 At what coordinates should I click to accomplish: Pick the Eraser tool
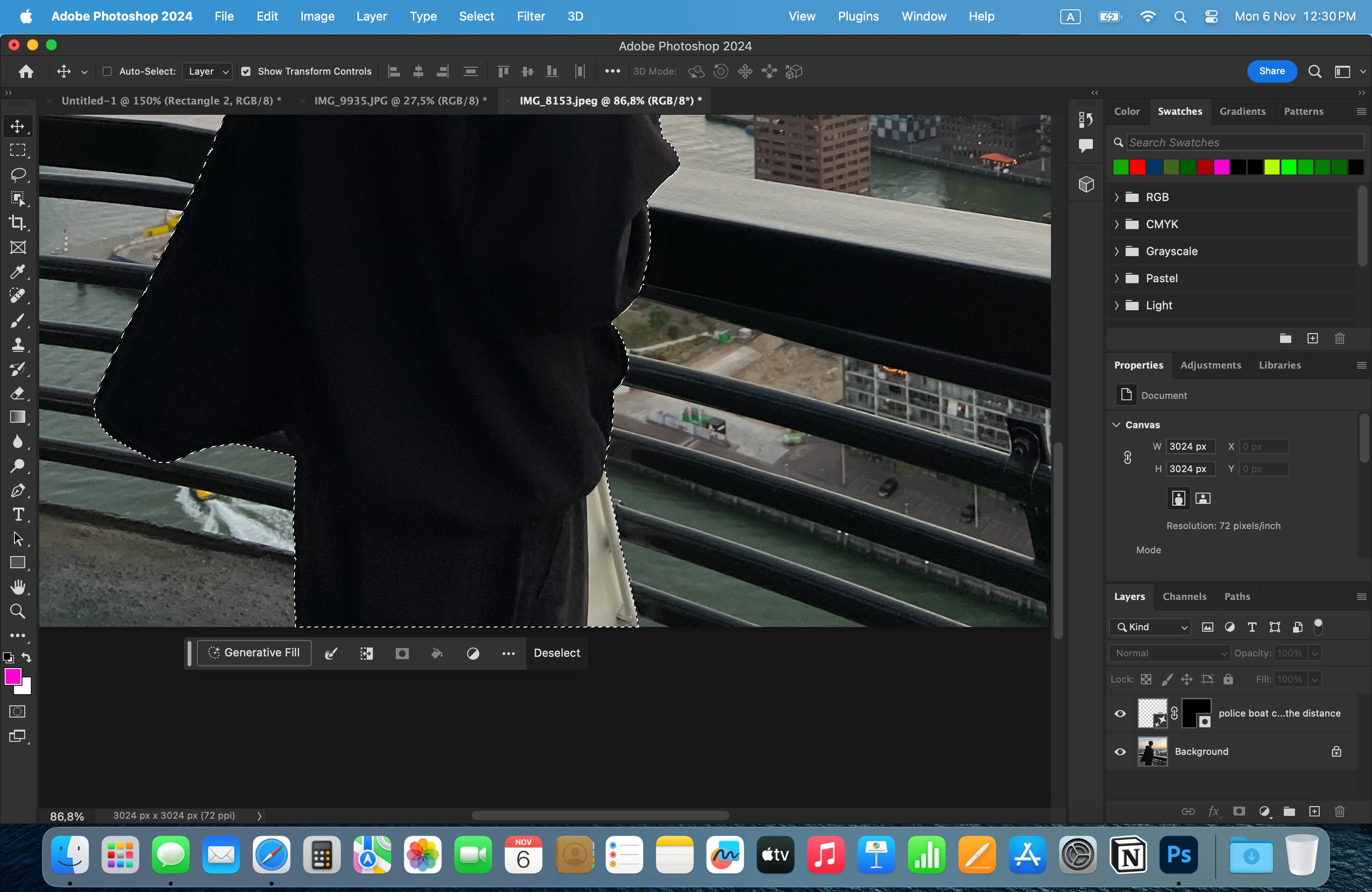tap(18, 394)
